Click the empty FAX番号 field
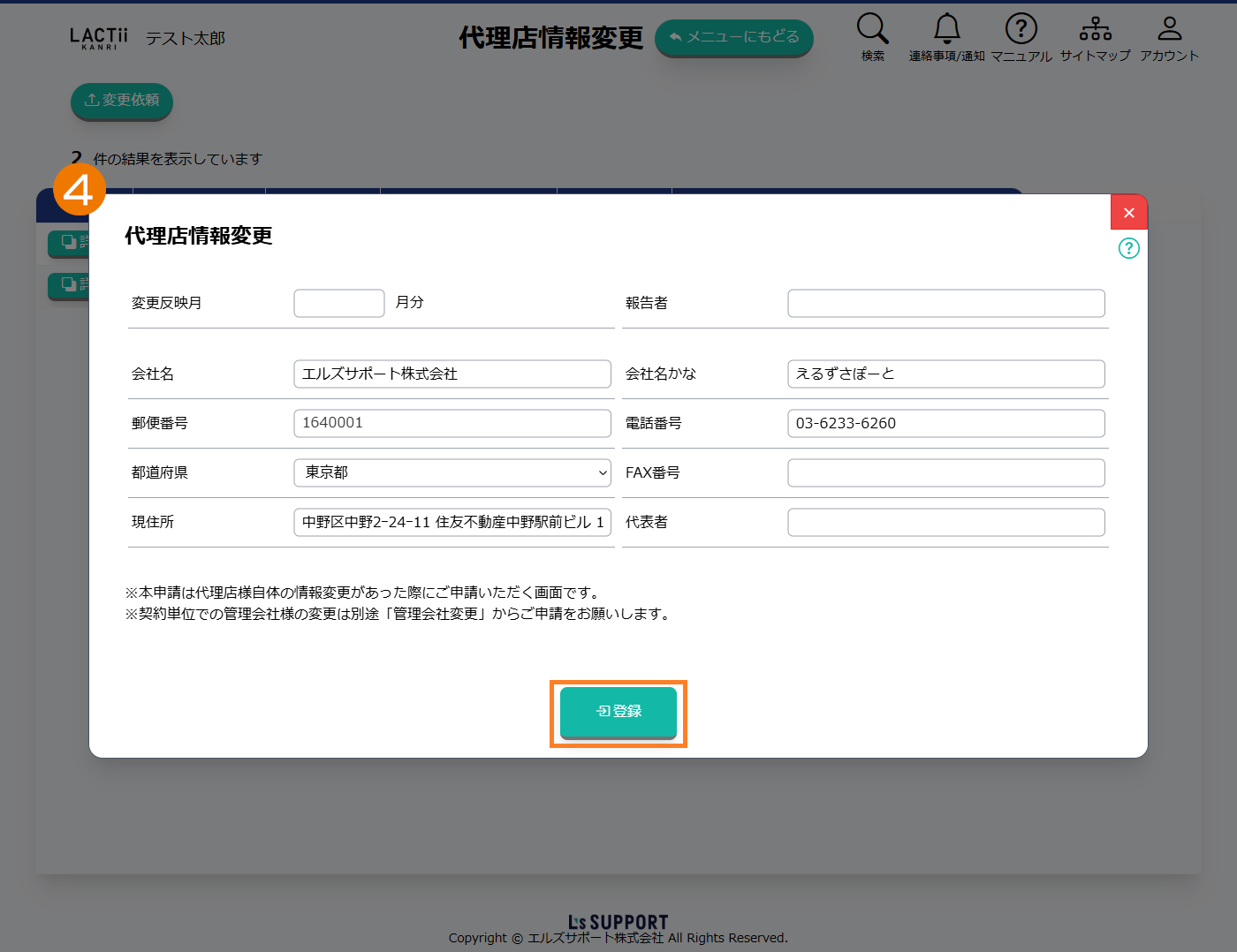The height and width of the screenshot is (952, 1237). tap(945, 472)
